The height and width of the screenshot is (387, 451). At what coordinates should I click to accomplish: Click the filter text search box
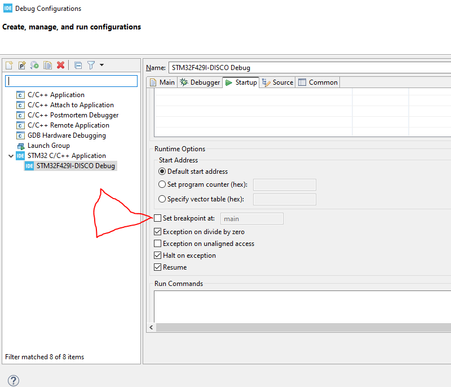(71, 81)
